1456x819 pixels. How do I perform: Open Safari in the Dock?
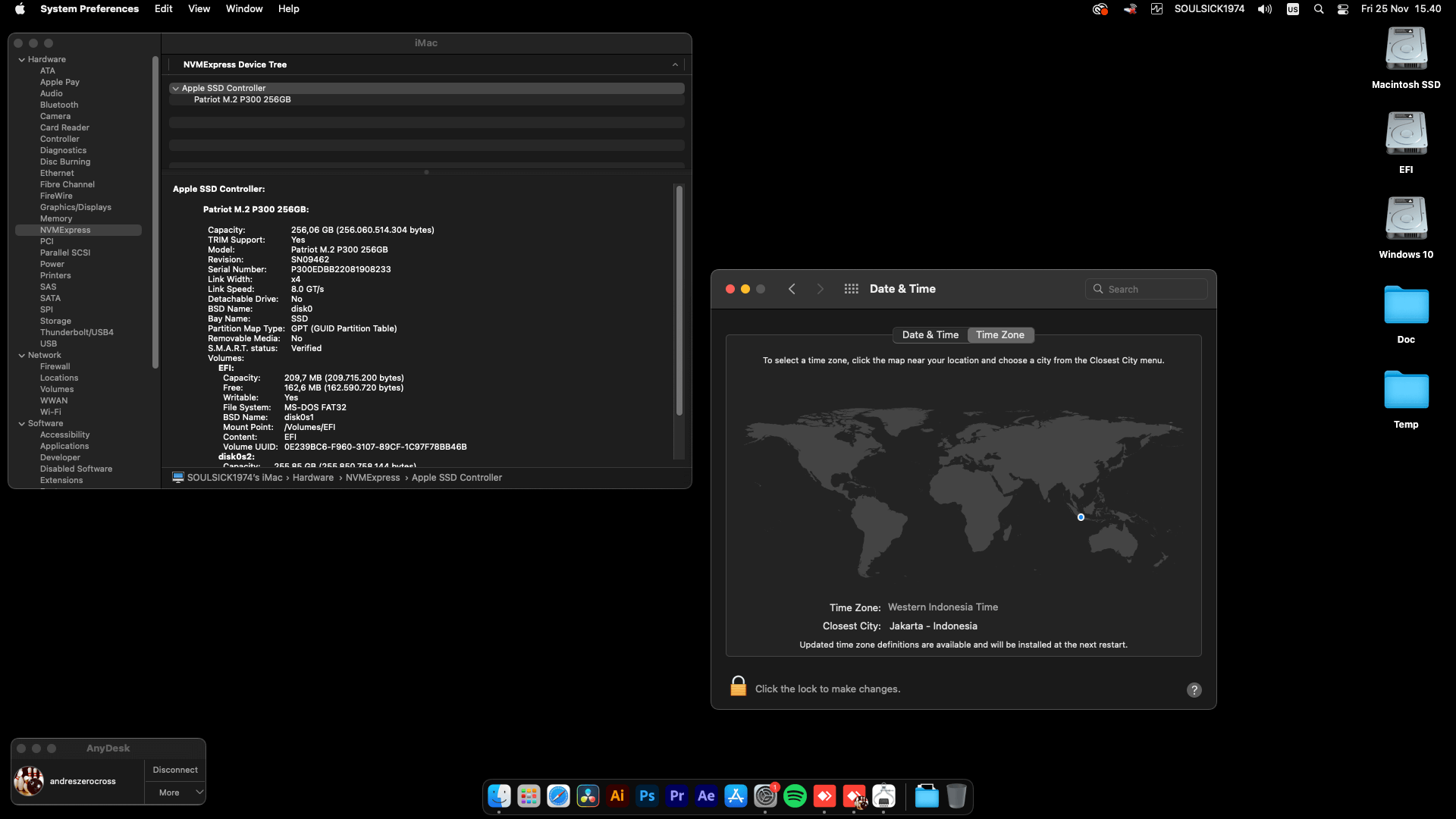(x=558, y=796)
